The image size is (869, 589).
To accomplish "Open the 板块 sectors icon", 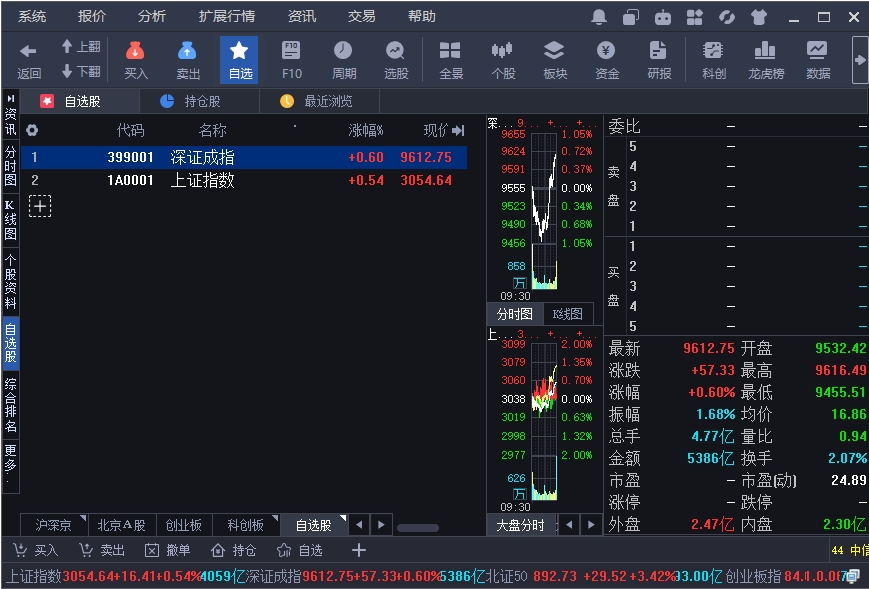I will coord(554,50).
